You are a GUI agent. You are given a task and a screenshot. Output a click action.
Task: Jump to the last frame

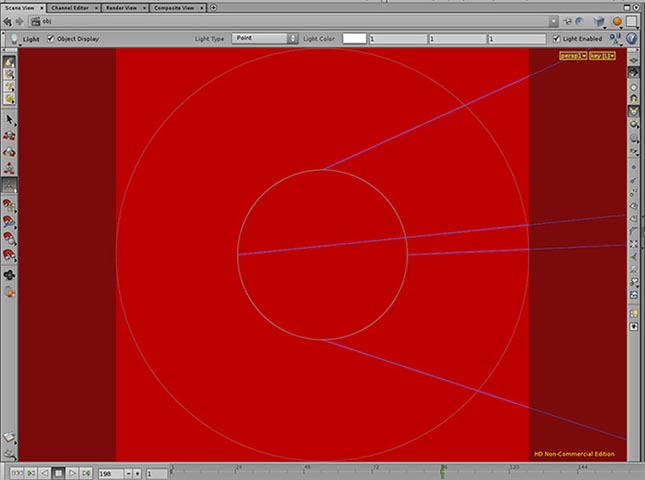(86, 473)
